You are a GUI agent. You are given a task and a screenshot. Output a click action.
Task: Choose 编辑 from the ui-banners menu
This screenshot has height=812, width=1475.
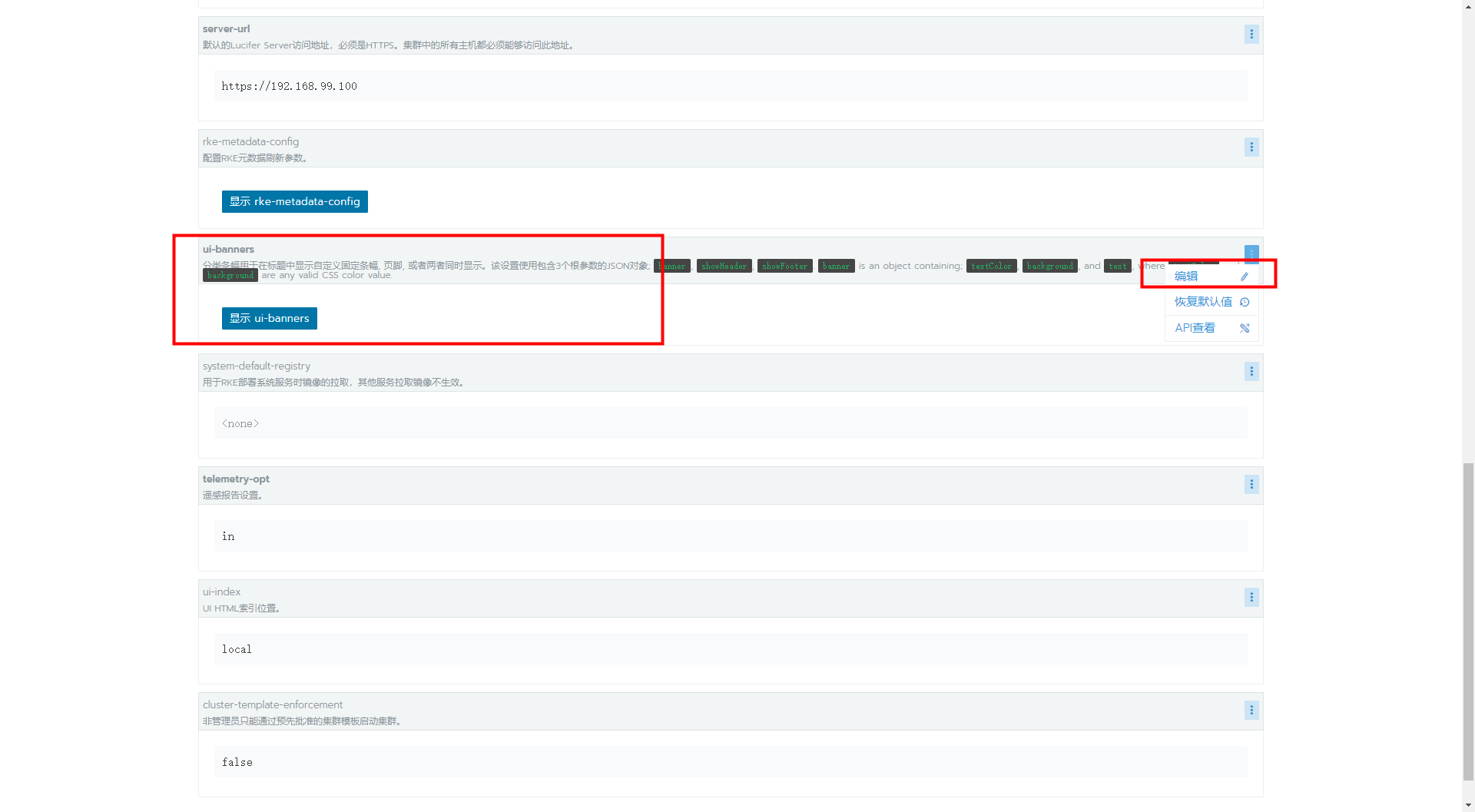coord(1211,276)
